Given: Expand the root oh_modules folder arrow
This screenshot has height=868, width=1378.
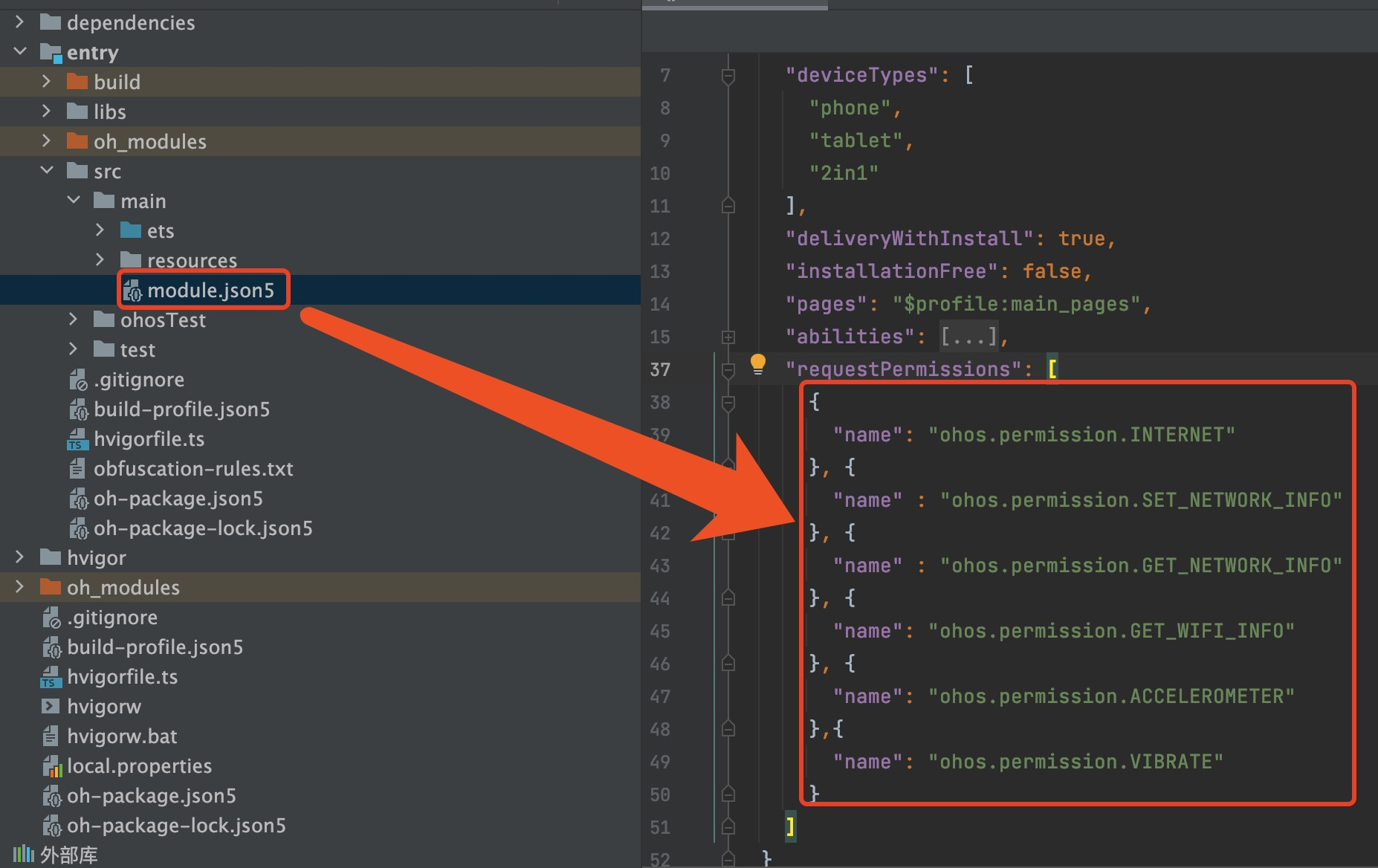Looking at the screenshot, I should 20,587.
